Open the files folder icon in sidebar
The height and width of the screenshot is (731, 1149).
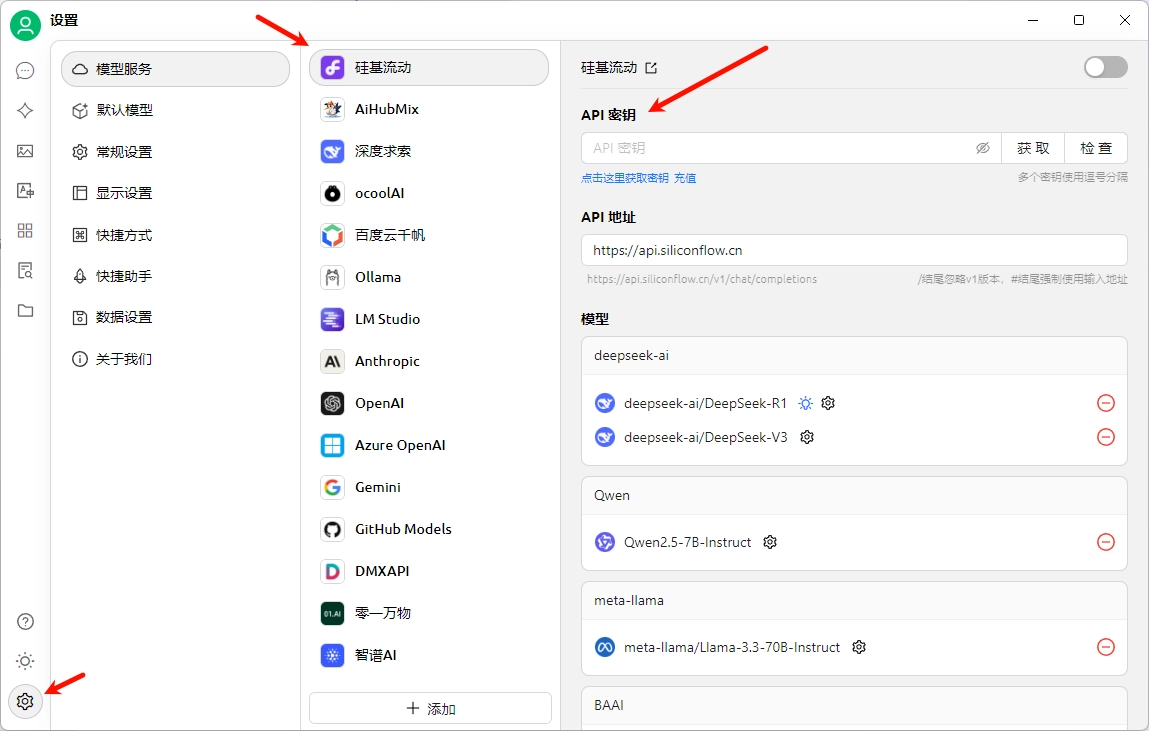click(25, 311)
